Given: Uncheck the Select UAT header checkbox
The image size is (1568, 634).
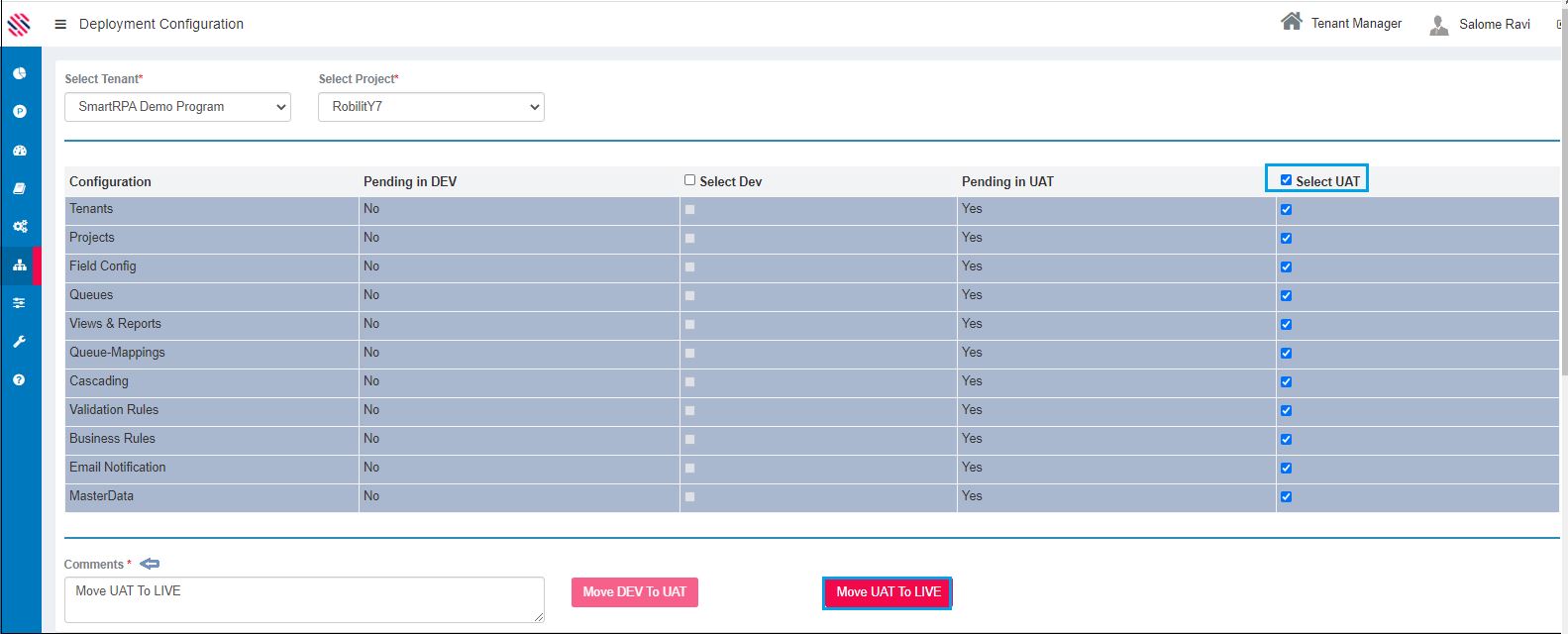Looking at the screenshot, I should click(x=1286, y=180).
